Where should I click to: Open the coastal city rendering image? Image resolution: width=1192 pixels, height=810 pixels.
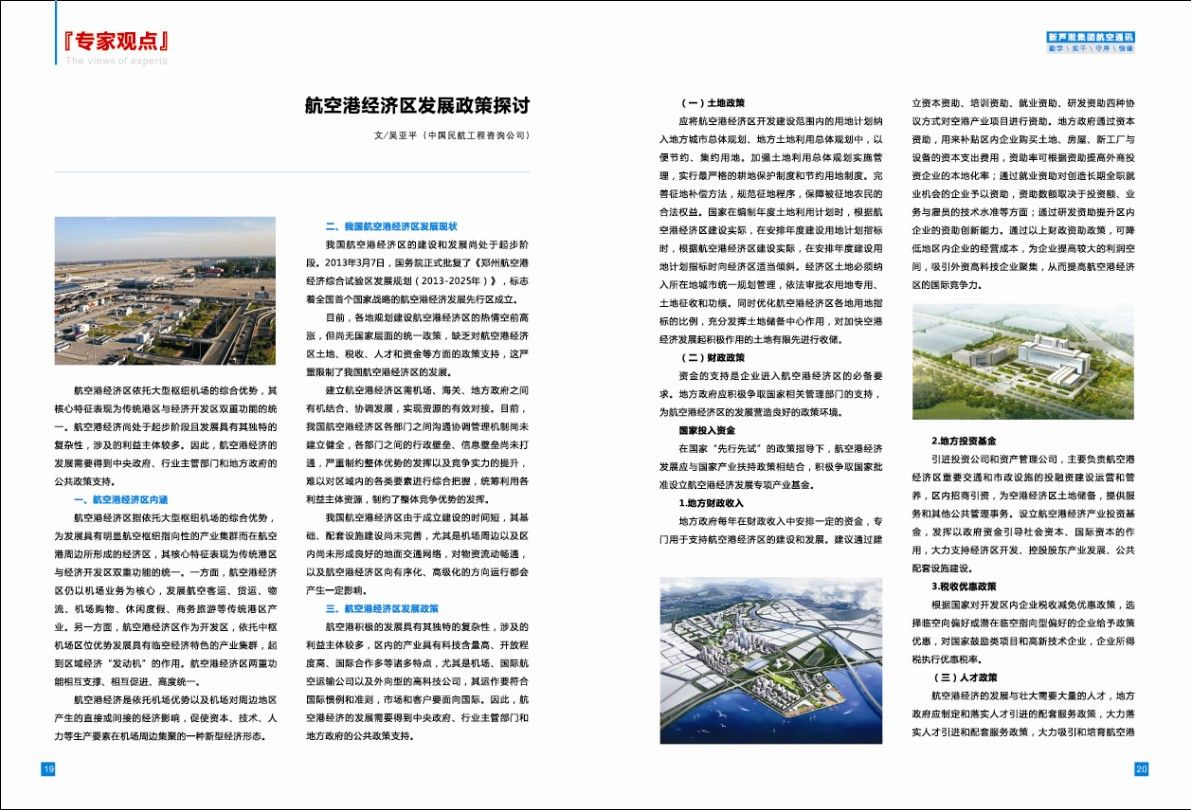[x=770, y=659]
